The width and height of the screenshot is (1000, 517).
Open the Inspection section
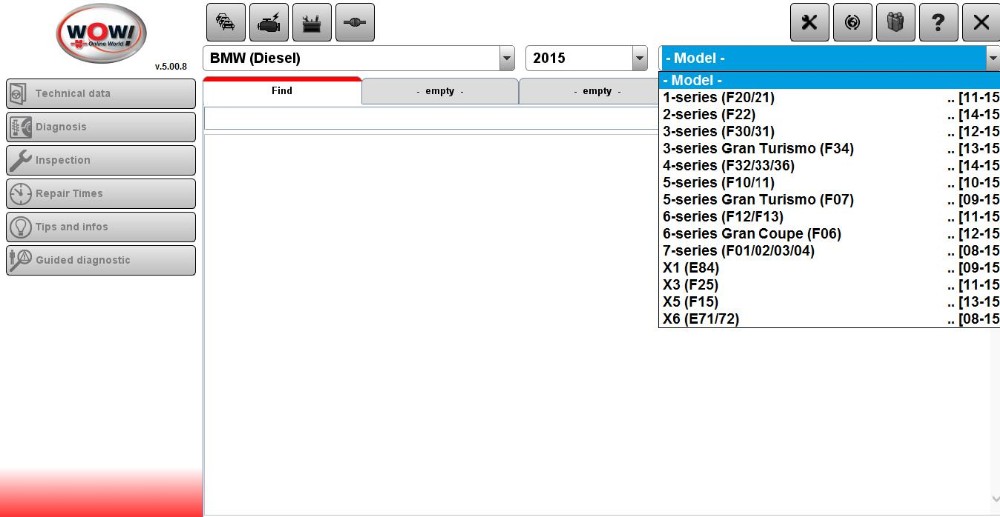[101, 160]
